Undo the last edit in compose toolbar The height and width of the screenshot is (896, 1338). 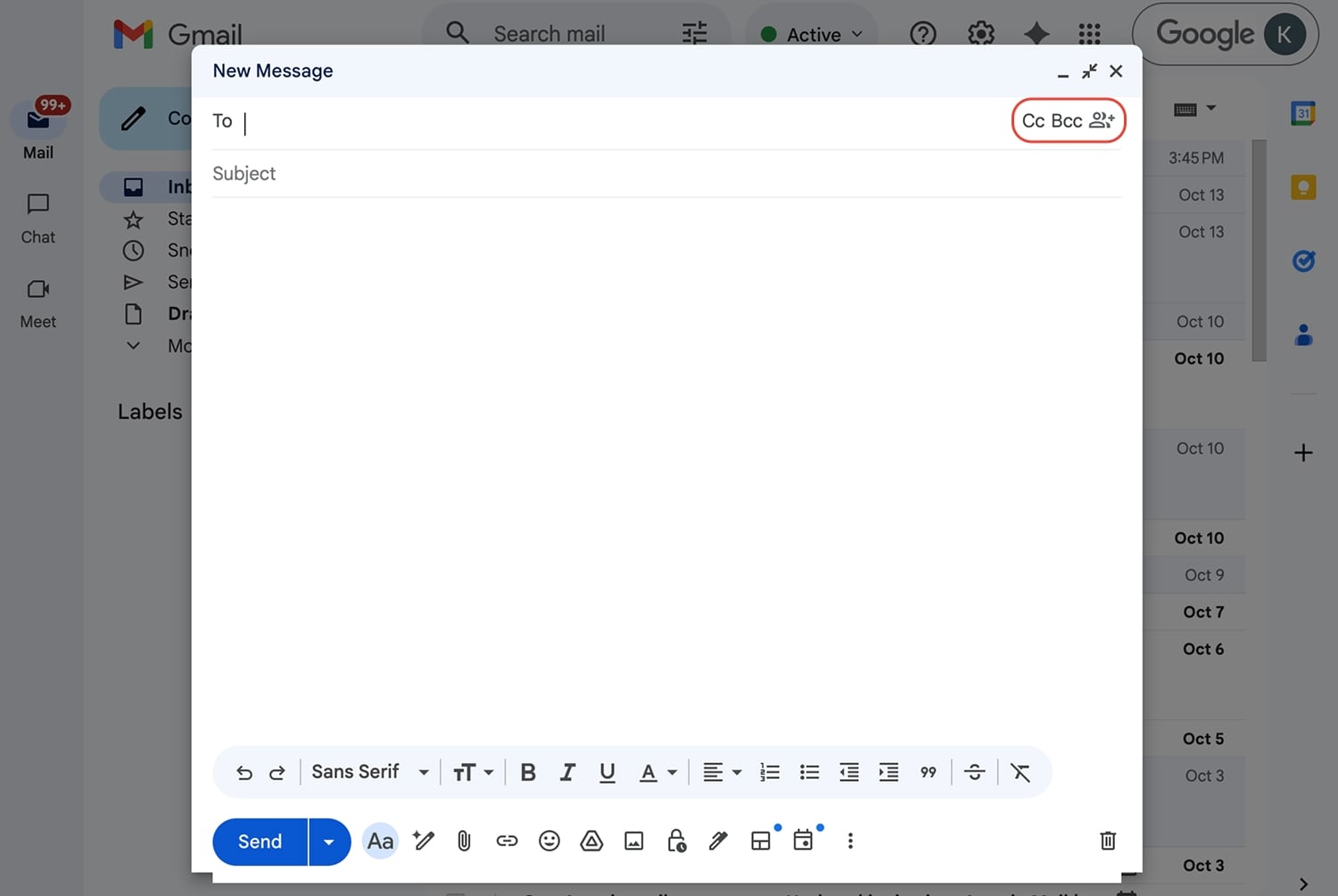(x=244, y=772)
